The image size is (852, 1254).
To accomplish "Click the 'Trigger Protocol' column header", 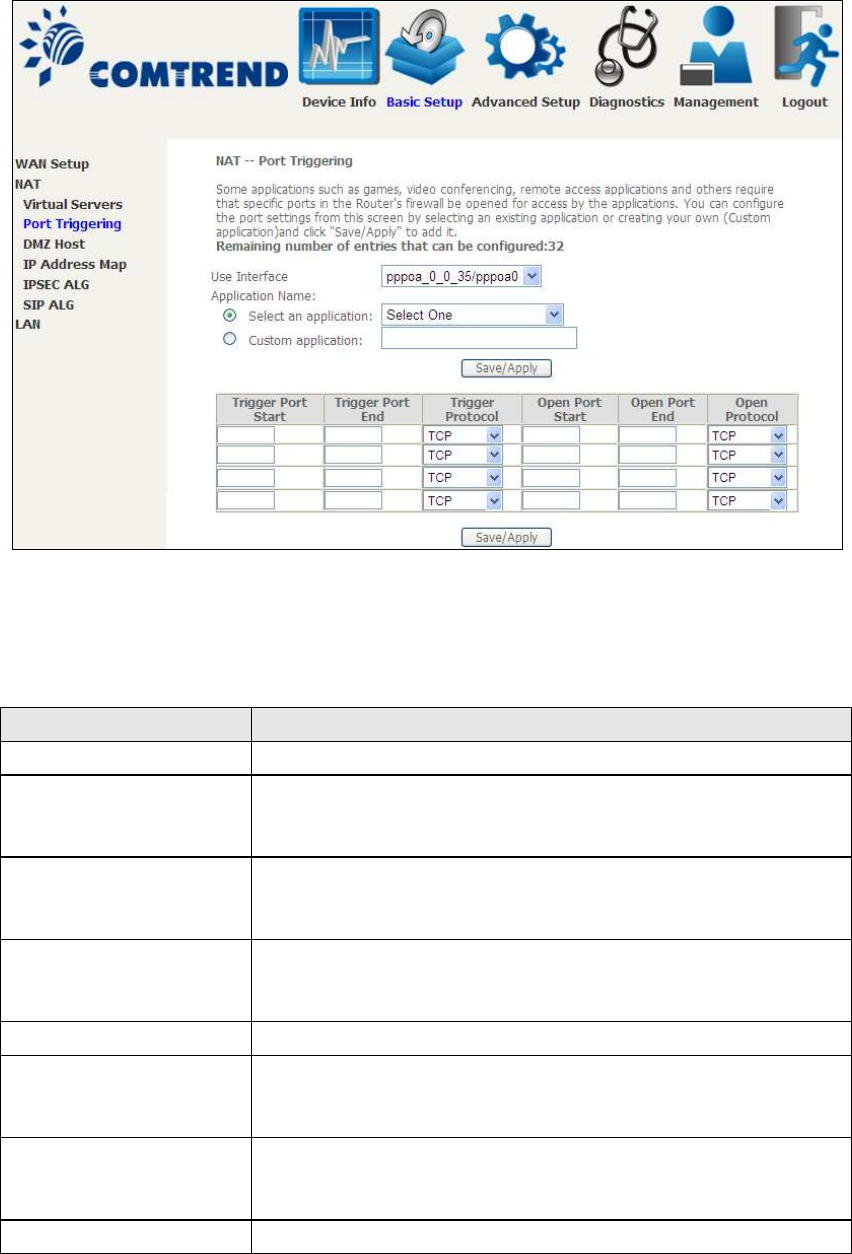I will [470, 409].
